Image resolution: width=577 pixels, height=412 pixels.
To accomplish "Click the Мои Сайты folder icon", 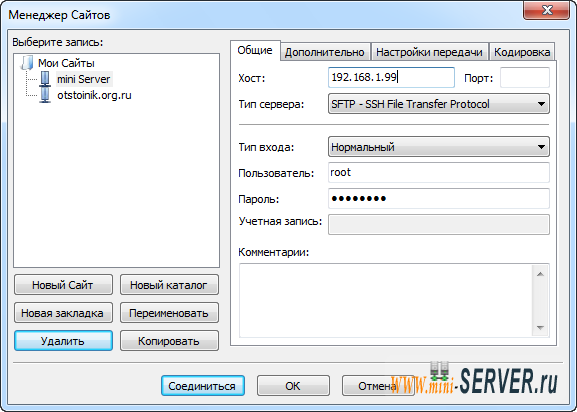I will pyautogui.click(x=27, y=63).
